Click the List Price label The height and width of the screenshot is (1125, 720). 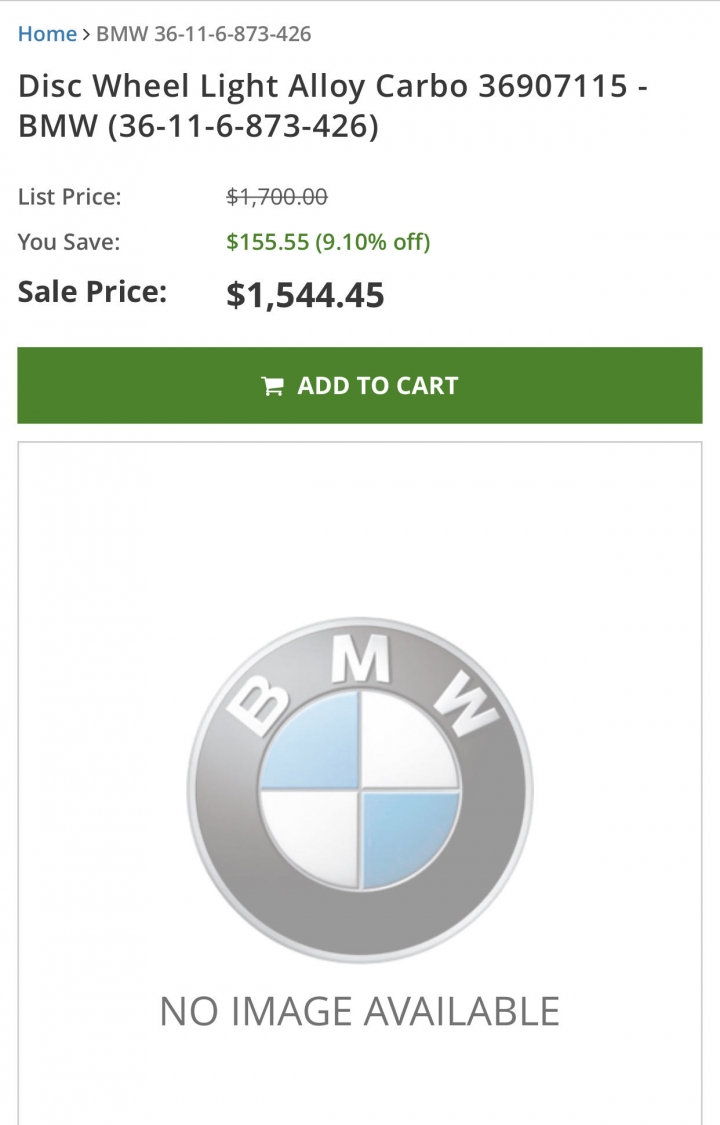click(x=69, y=197)
